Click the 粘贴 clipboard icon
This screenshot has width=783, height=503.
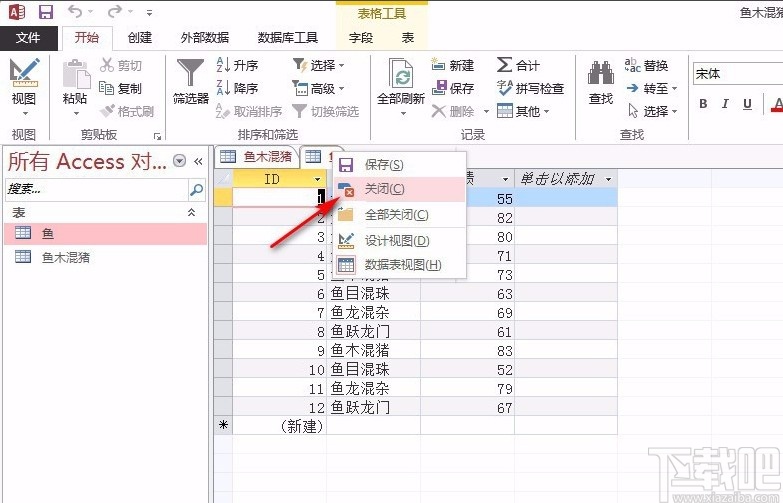click(x=76, y=74)
